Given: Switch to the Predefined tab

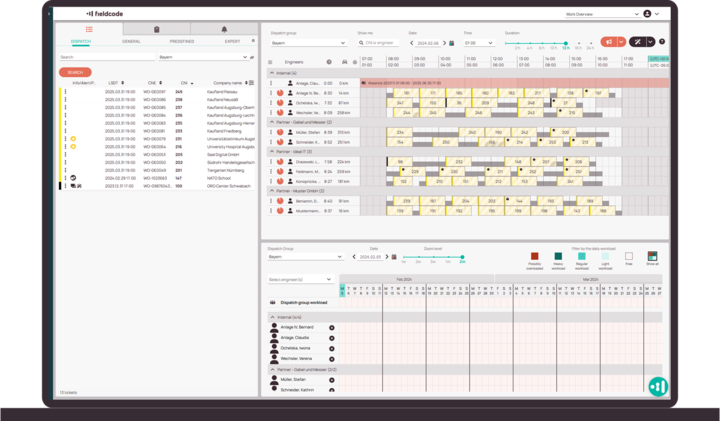Looking at the screenshot, I should tap(181, 42).
